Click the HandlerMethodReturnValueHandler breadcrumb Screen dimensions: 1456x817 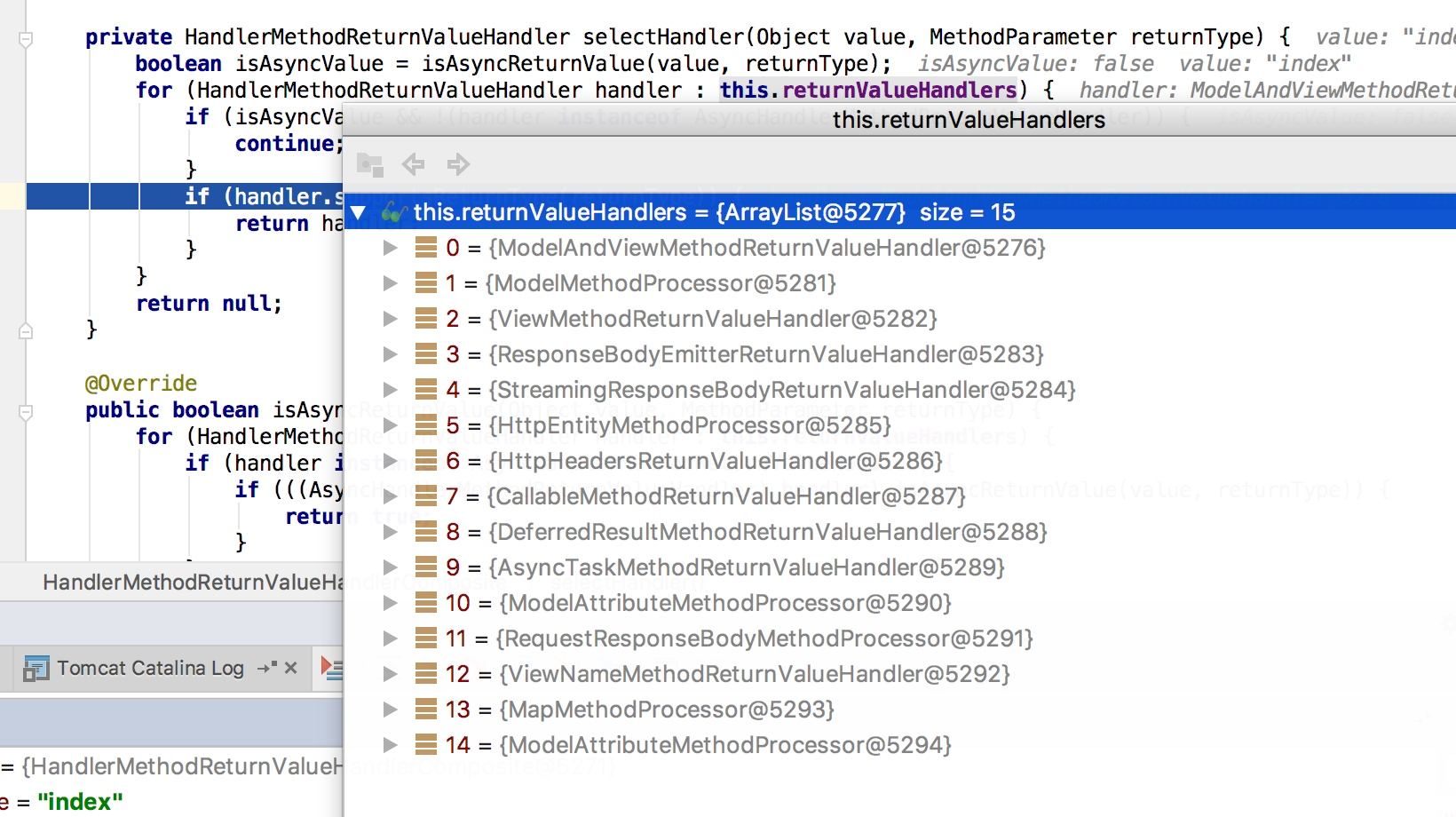coord(193,582)
